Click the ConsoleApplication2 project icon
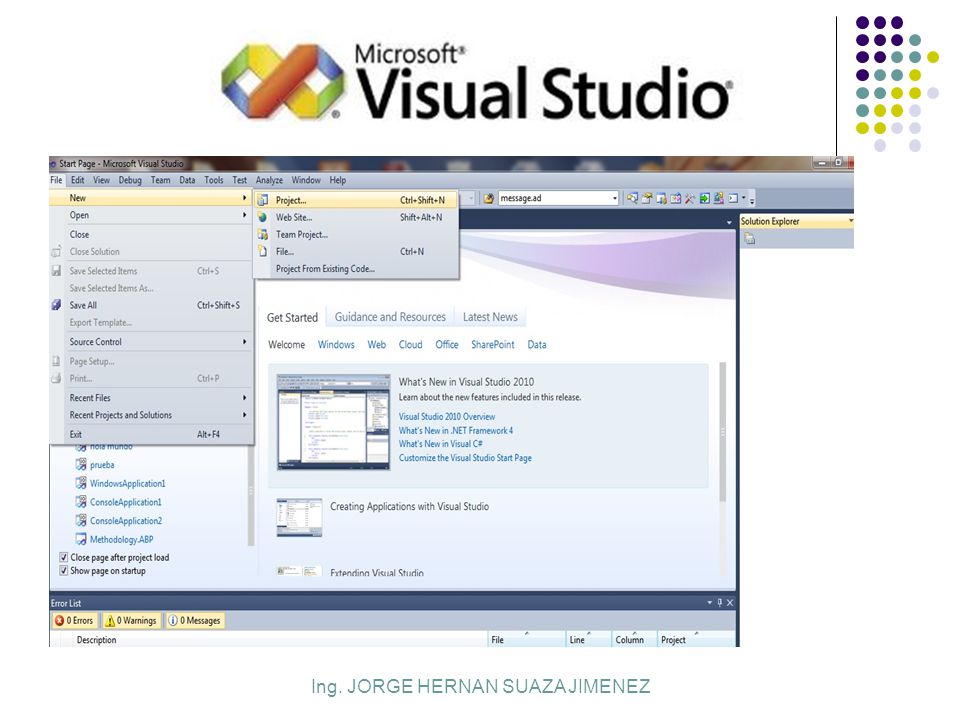960x720 pixels. pos(81,520)
